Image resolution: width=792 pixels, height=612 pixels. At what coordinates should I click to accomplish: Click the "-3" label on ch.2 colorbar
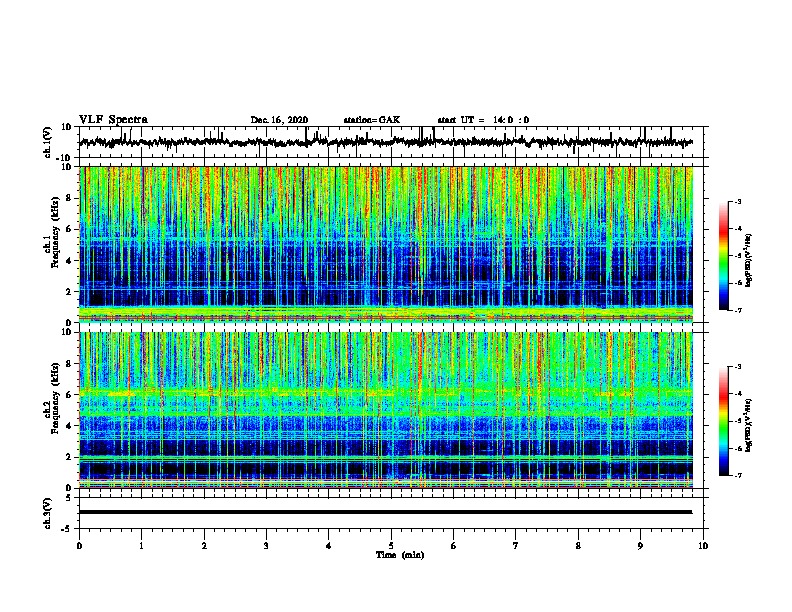(x=737, y=367)
